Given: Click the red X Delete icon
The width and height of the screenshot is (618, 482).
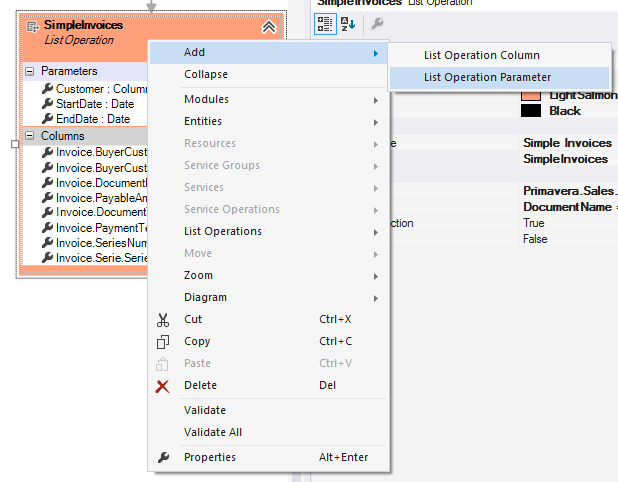Looking at the screenshot, I should pos(162,386).
